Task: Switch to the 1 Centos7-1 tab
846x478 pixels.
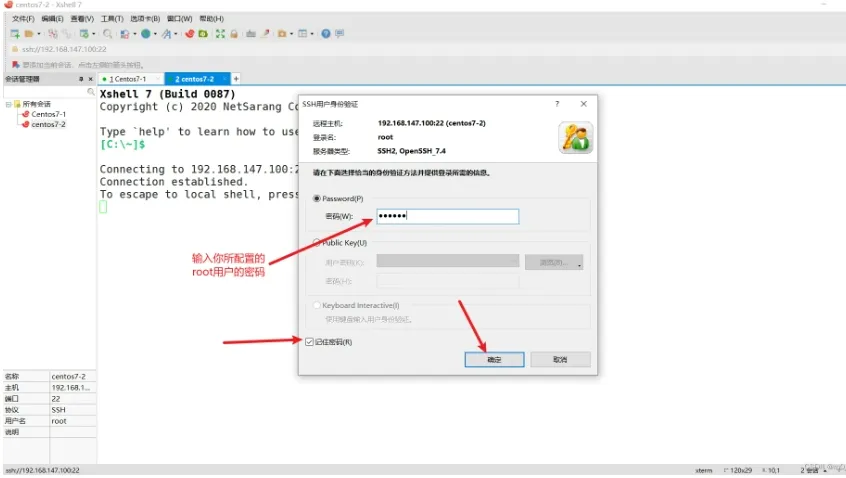Action: point(130,79)
